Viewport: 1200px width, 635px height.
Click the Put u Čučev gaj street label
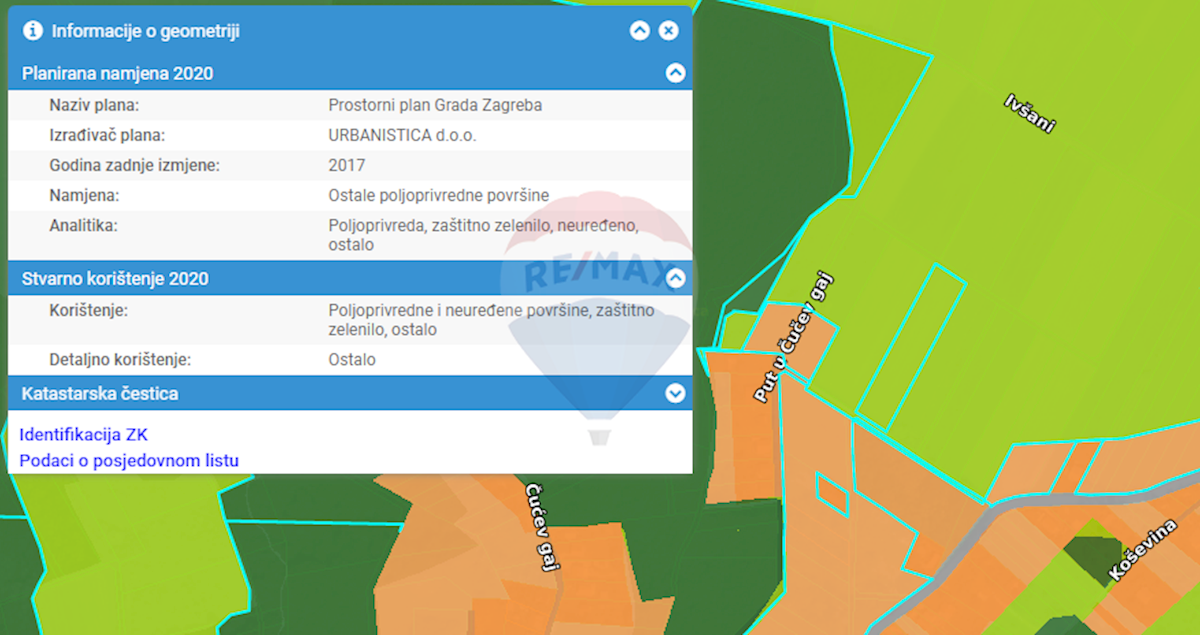(794, 339)
